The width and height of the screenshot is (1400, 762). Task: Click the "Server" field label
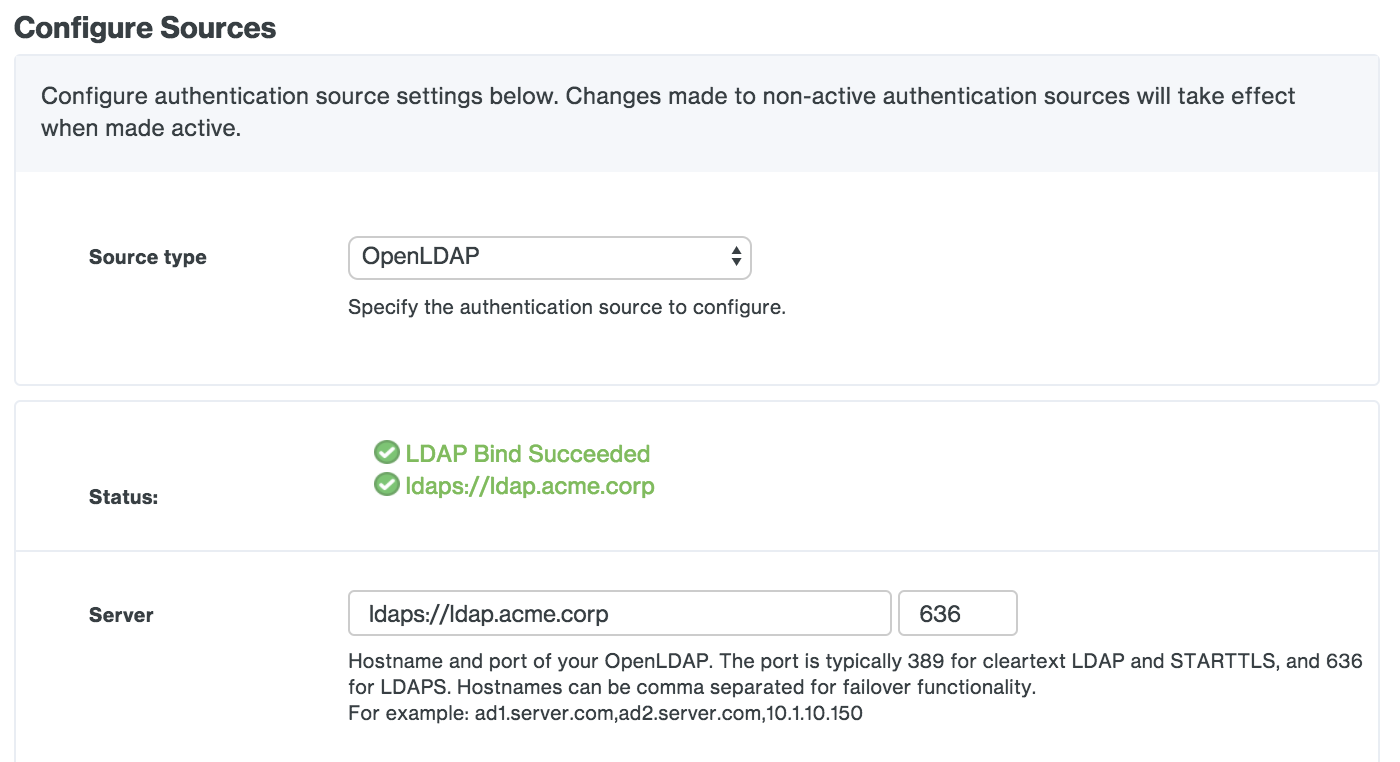(x=120, y=614)
